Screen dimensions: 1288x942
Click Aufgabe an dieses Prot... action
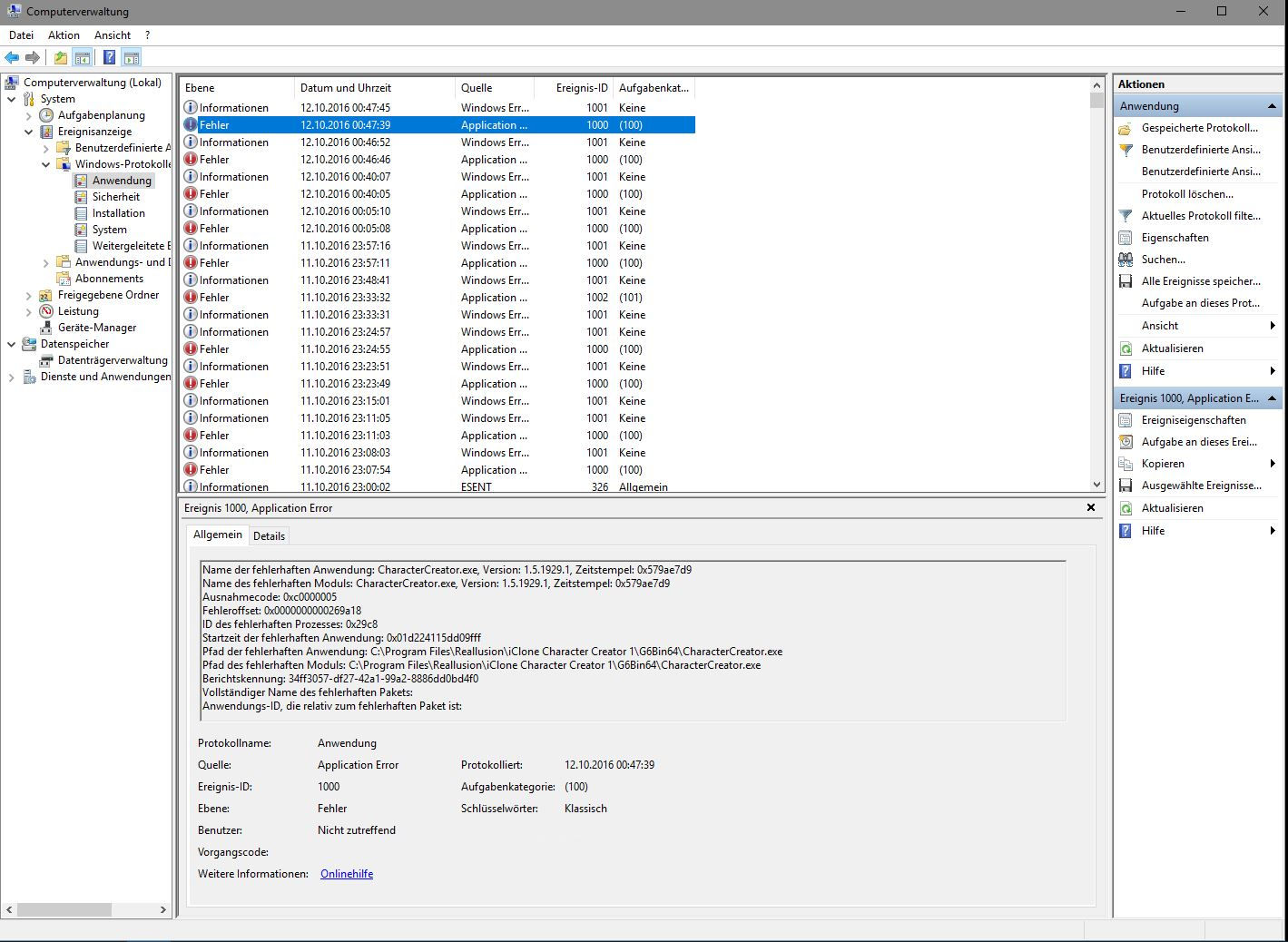point(1201,303)
